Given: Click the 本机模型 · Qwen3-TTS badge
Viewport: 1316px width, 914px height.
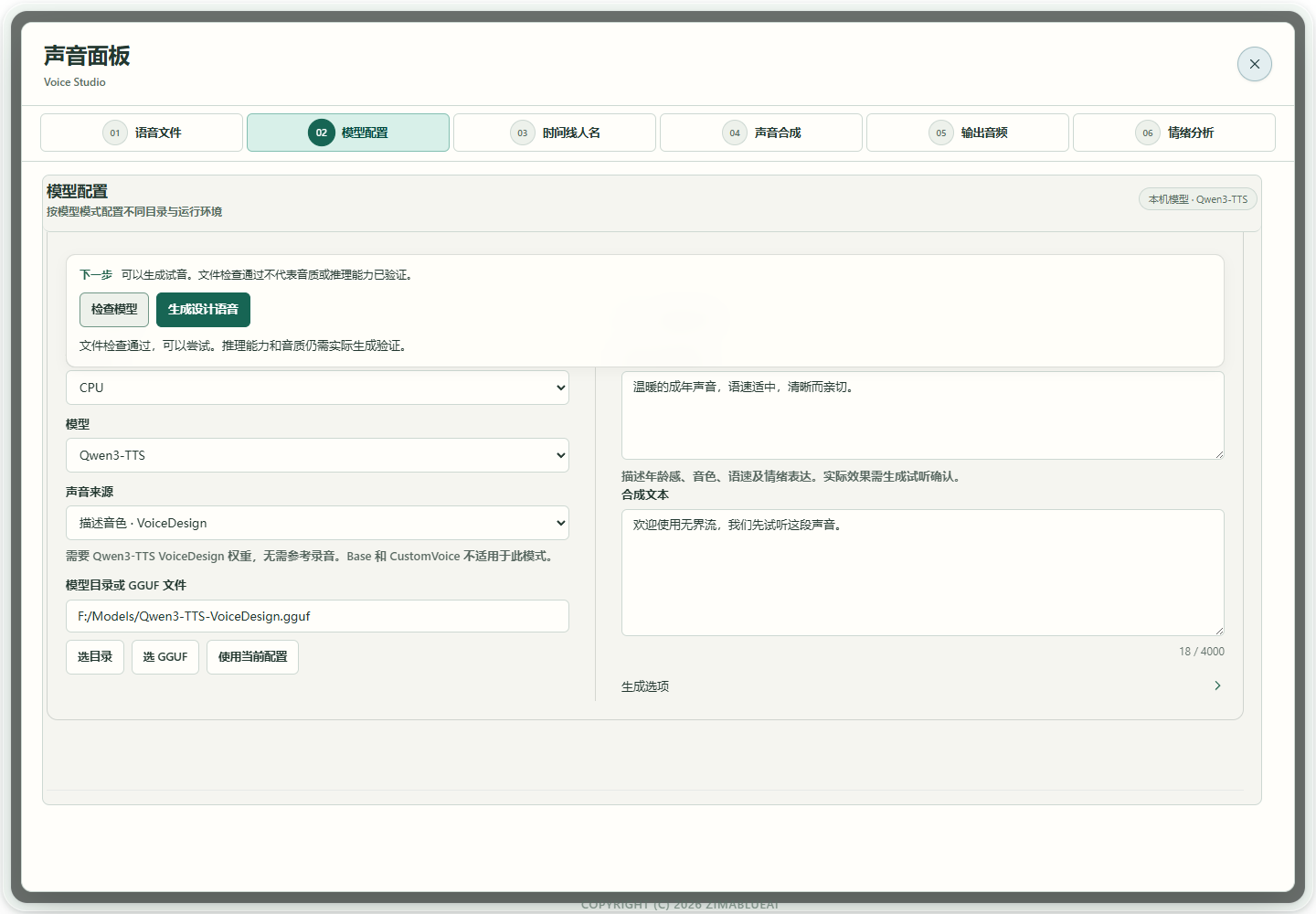Looking at the screenshot, I should (1198, 199).
